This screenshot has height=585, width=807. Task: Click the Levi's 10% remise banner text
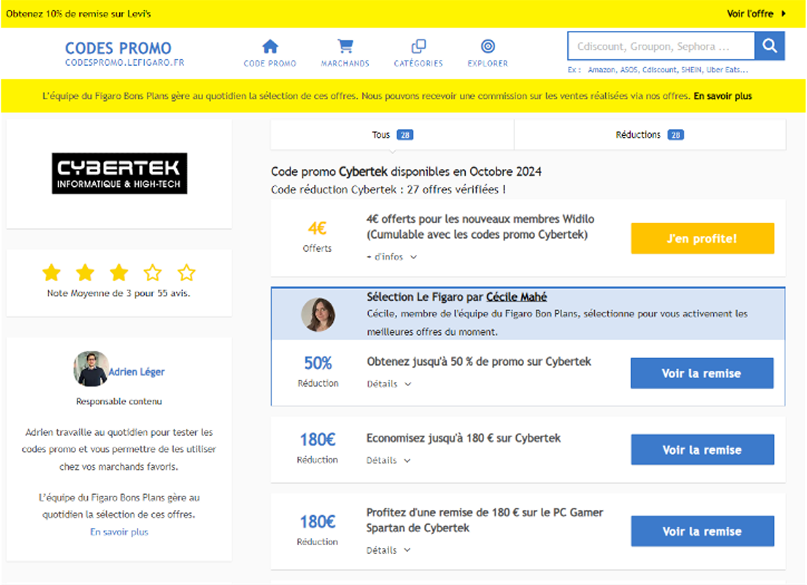pos(78,14)
